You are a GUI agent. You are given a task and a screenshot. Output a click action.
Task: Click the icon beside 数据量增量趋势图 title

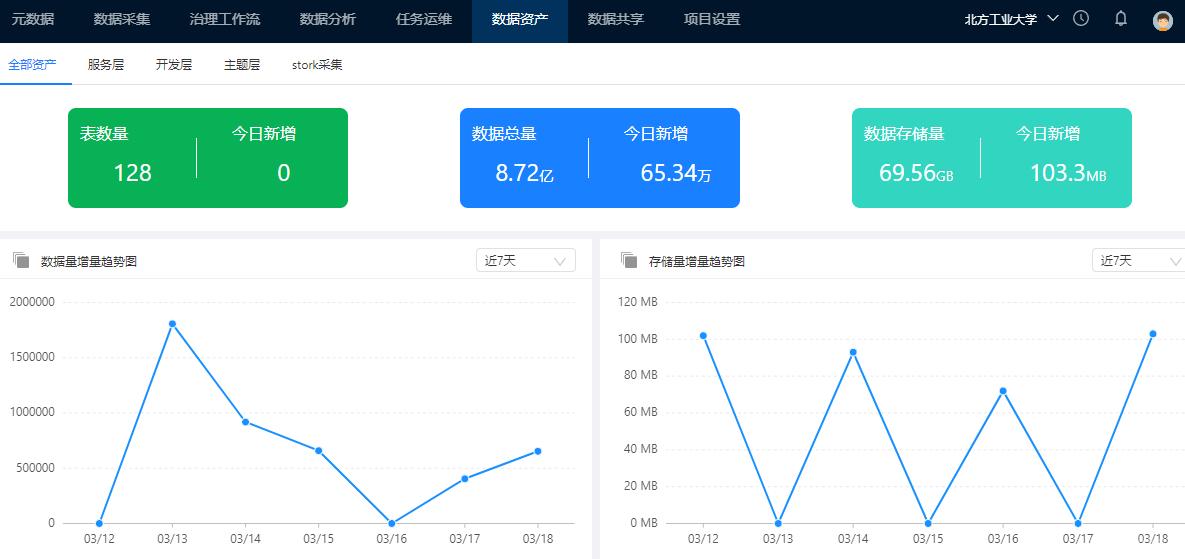coord(21,260)
